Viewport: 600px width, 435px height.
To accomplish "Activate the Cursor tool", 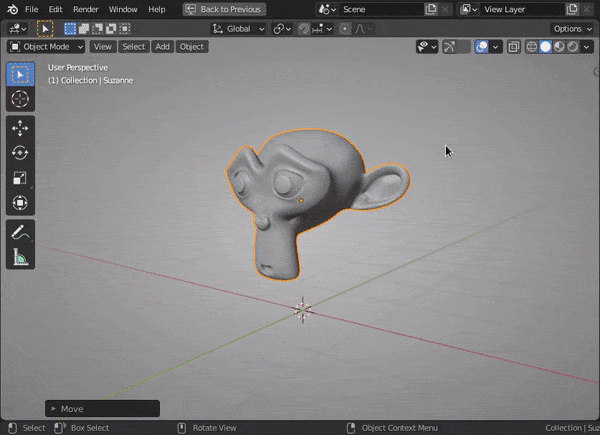I will [x=20, y=99].
